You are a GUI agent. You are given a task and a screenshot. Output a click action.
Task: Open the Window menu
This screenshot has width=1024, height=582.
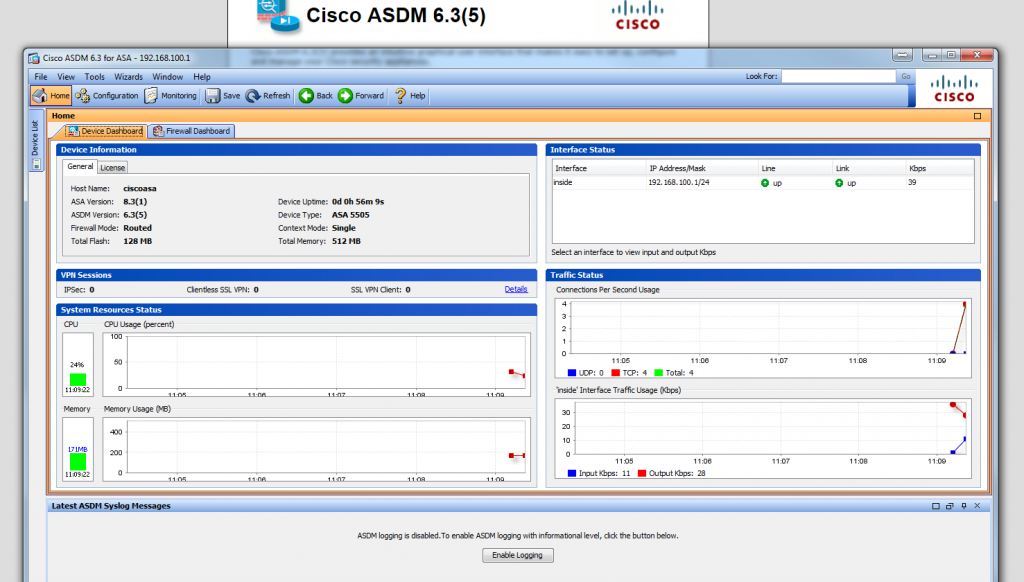pyautogui.click(x=167, y=76)
